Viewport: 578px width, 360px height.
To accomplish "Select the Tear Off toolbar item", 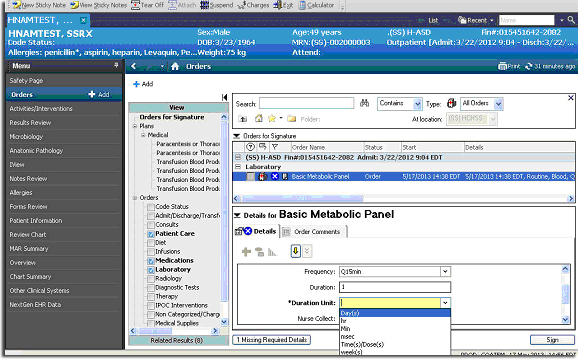I will tap(147, 5).
